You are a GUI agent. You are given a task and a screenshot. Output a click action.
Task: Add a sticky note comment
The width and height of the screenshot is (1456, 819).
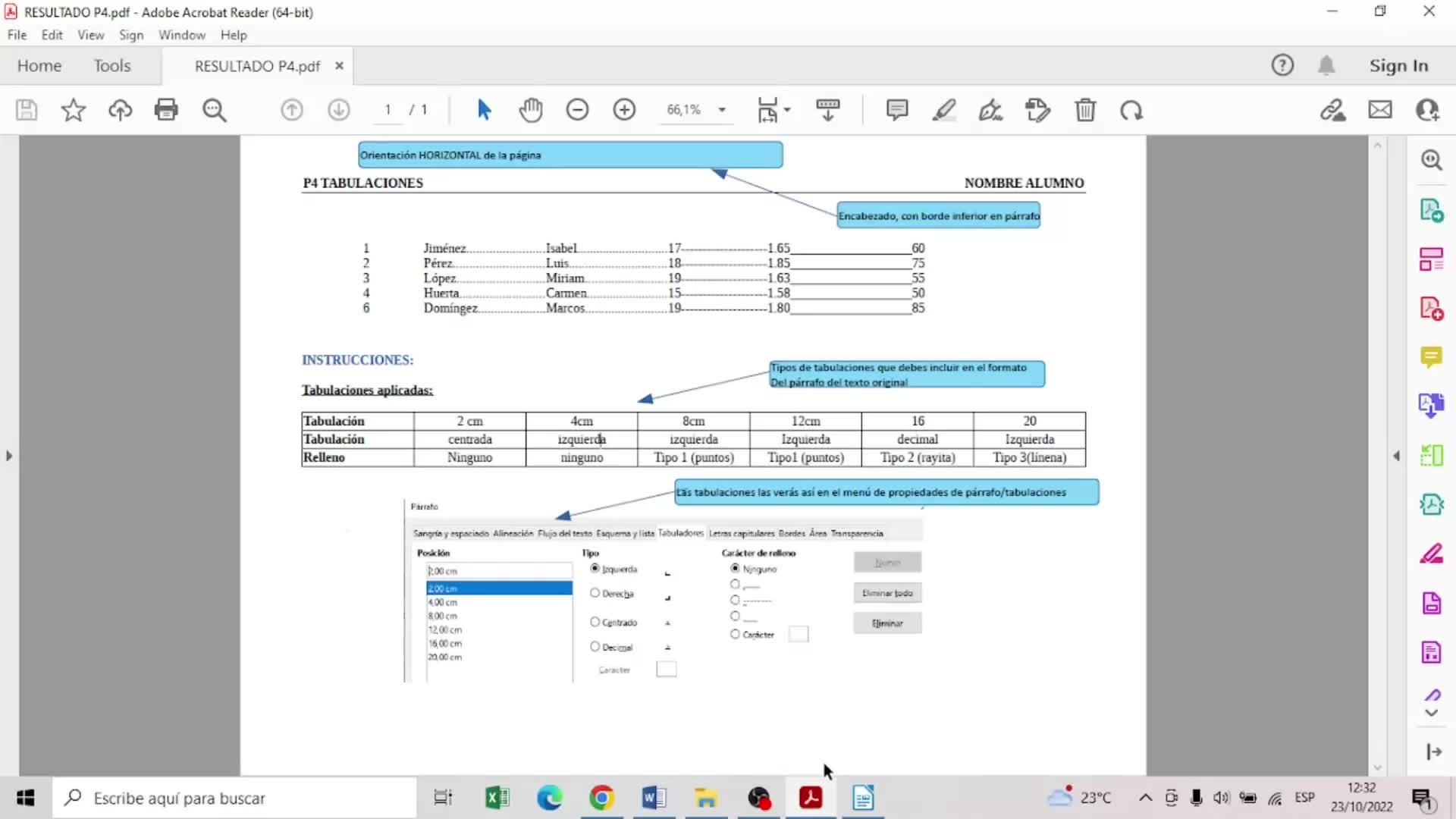pos(897,110)
